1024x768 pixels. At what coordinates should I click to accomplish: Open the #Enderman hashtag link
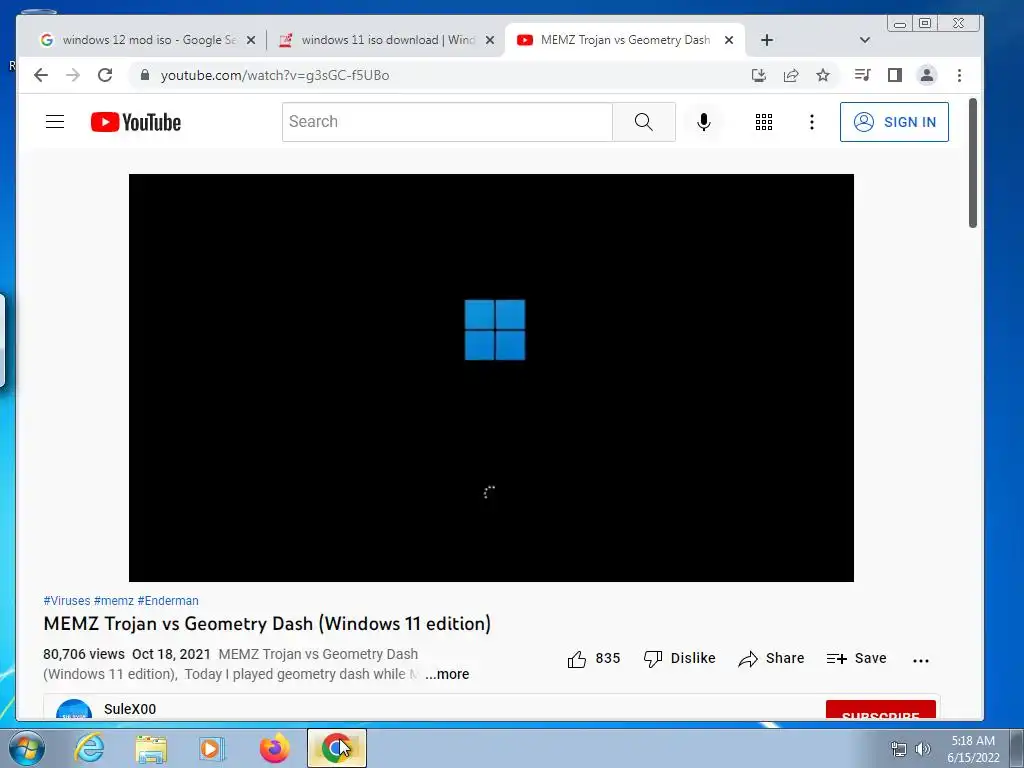pyautogui.click(x=168, y=601)
